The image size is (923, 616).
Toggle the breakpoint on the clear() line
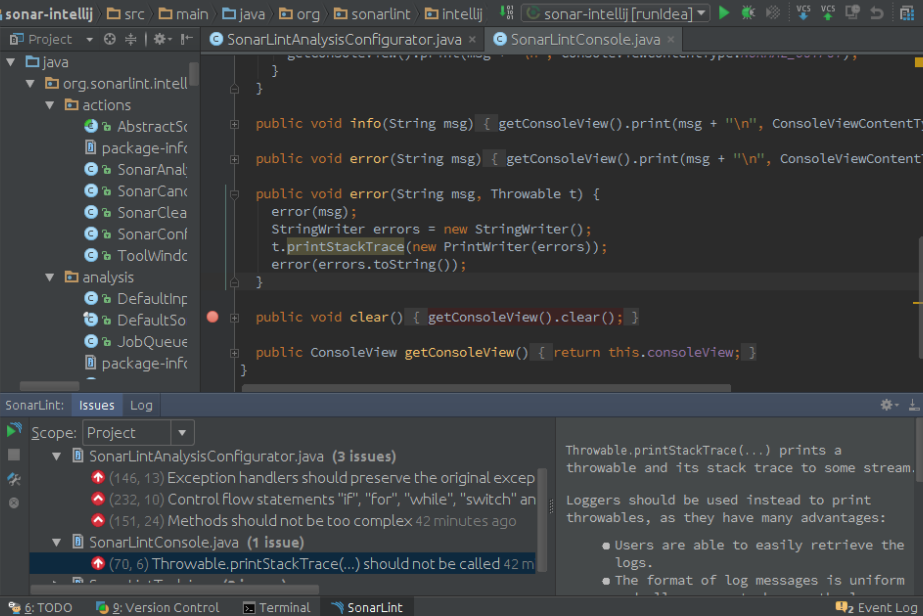pos(212,317)
